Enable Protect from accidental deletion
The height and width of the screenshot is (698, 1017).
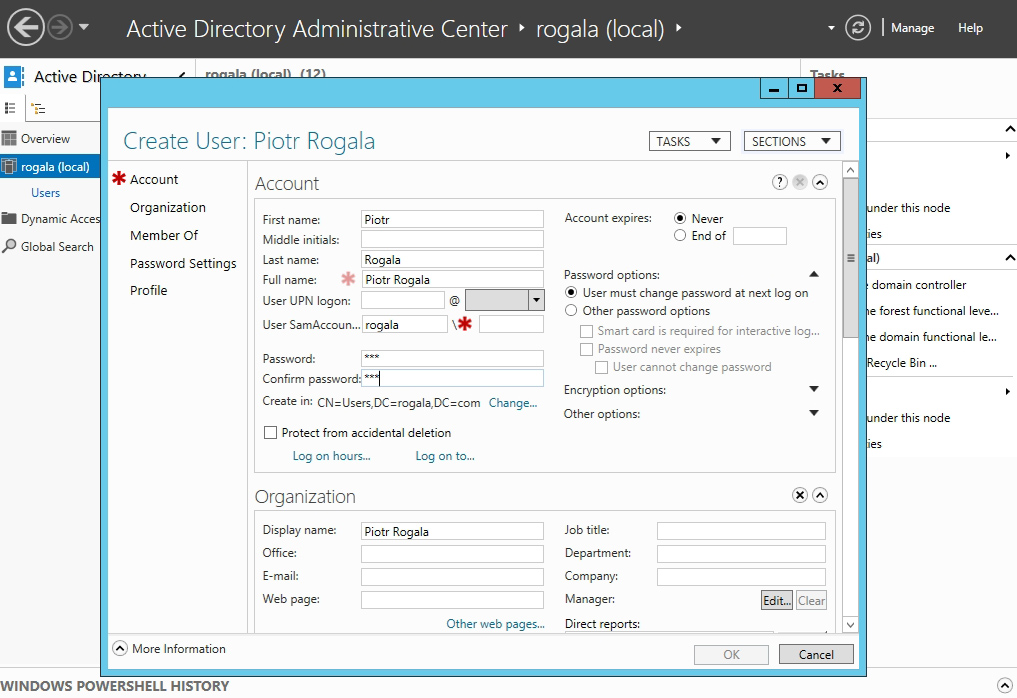270,433
